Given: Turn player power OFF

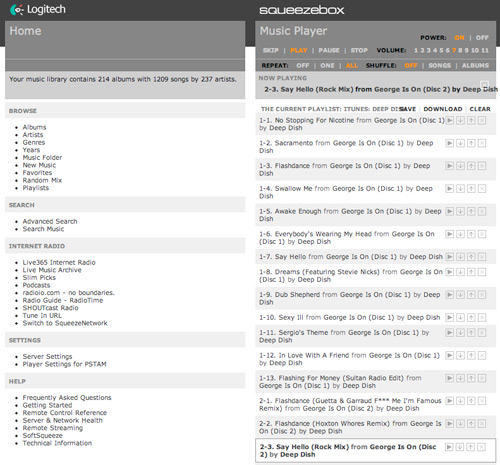Looking at the screenshot, I should pyautogui.click(x=482, y=38).
